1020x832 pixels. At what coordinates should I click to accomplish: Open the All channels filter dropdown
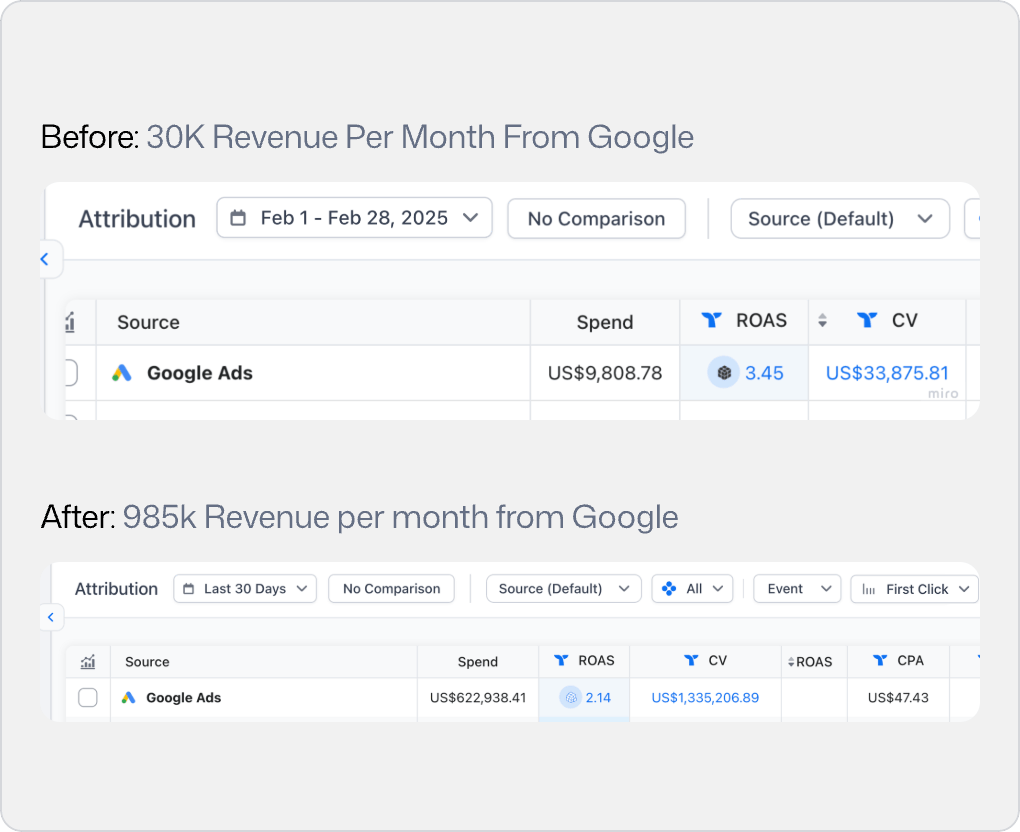point(692,589)
